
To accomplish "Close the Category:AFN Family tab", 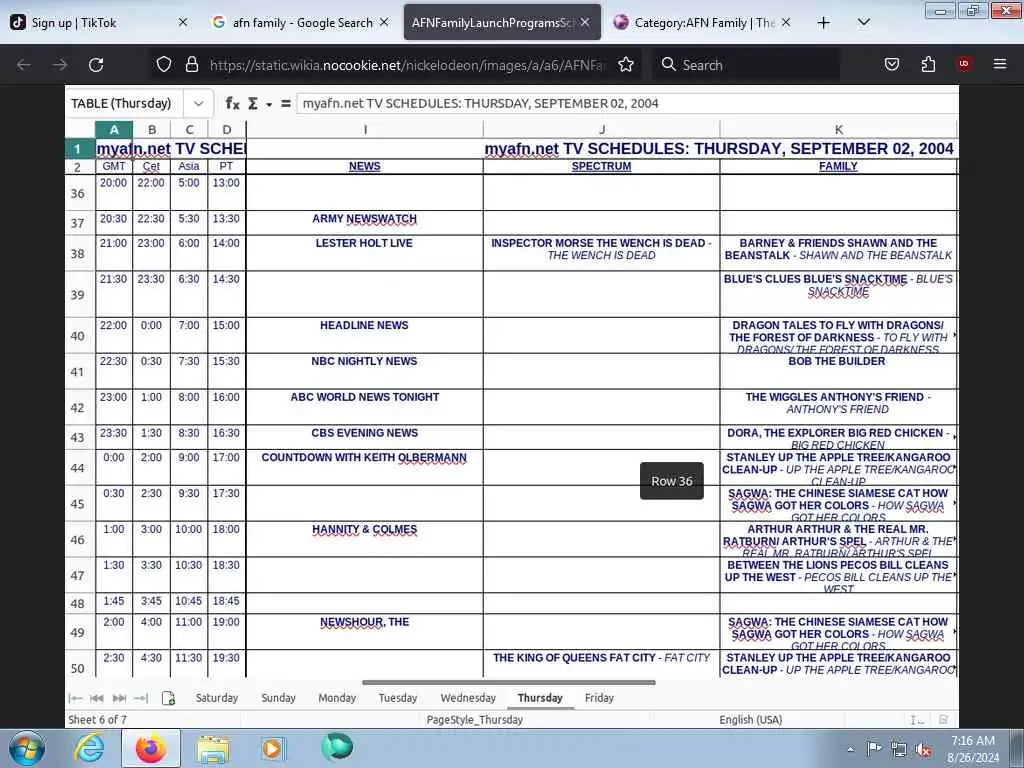I will 786,22.
